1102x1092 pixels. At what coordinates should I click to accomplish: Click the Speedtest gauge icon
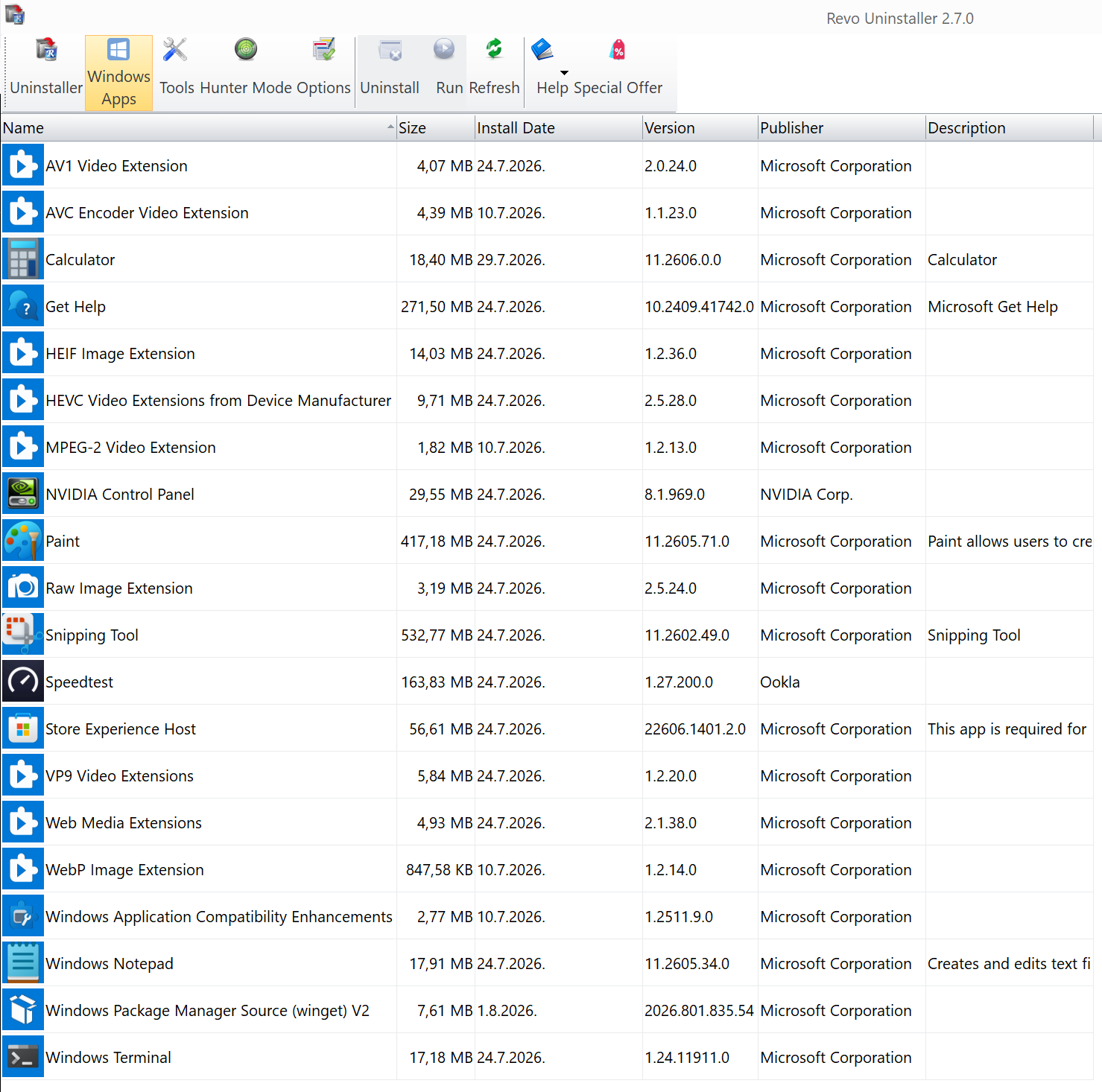click(x=23, y=682)
